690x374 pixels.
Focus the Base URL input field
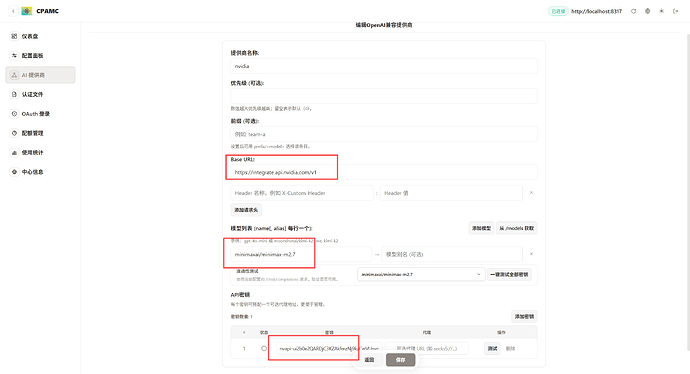click(x=384, y=172)
